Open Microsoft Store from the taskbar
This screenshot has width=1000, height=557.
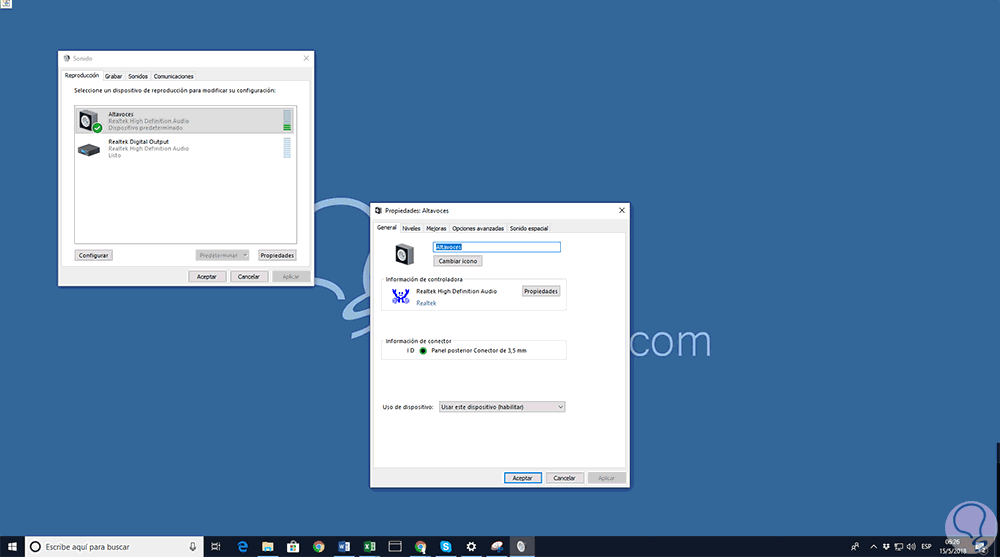[x=293, y=547]
